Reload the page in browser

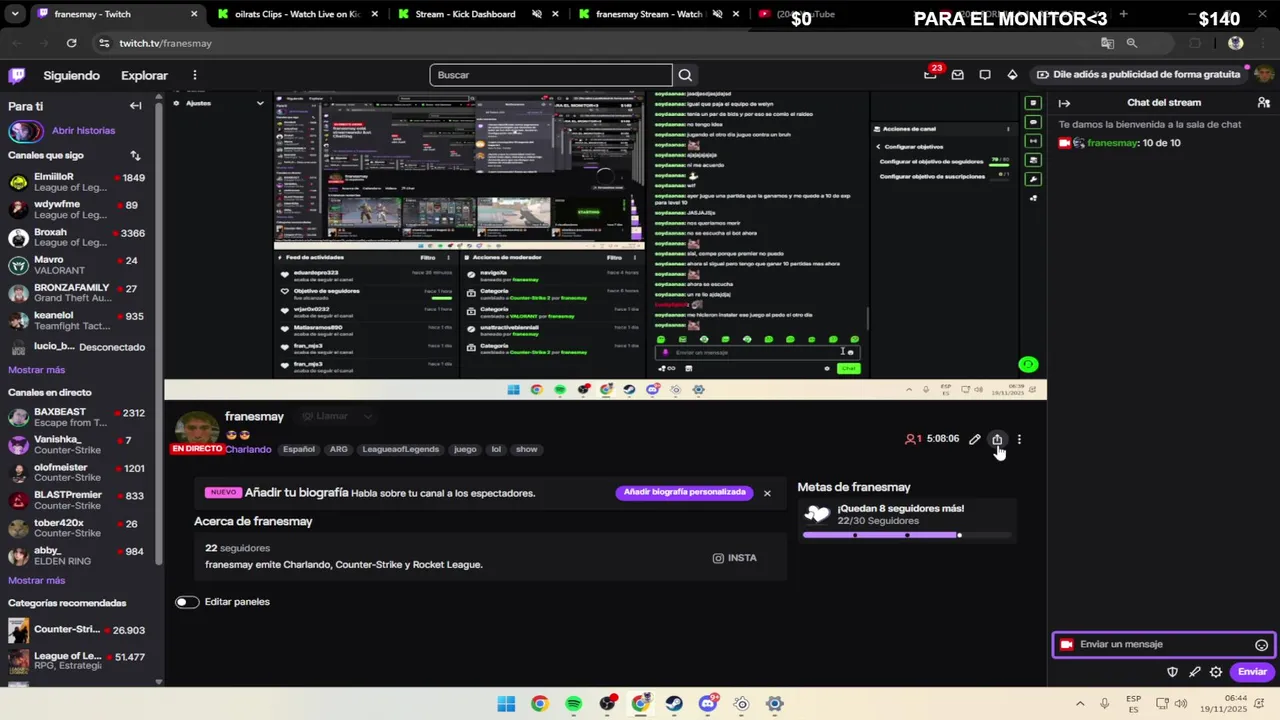pos(71,43)
